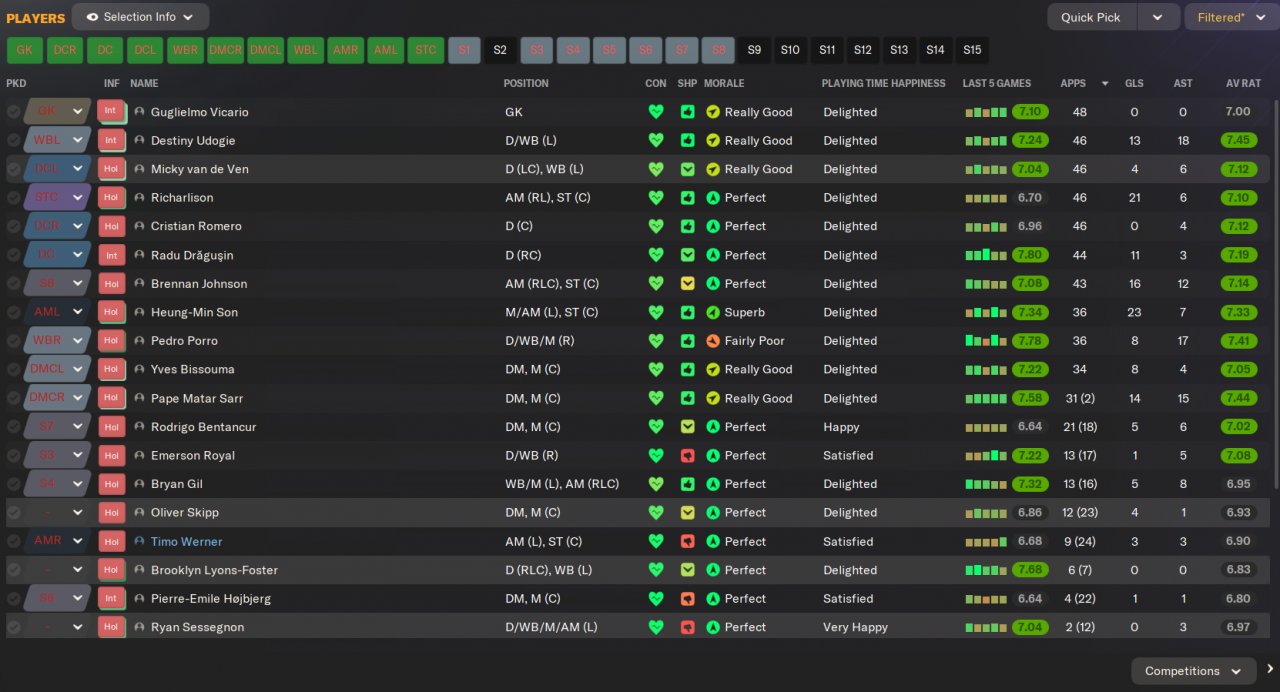Toggle picked checkbox for Heung-Min Son
Viewport: 1280px width, 692px height.
pyautogui.click(x=13, y=312)
